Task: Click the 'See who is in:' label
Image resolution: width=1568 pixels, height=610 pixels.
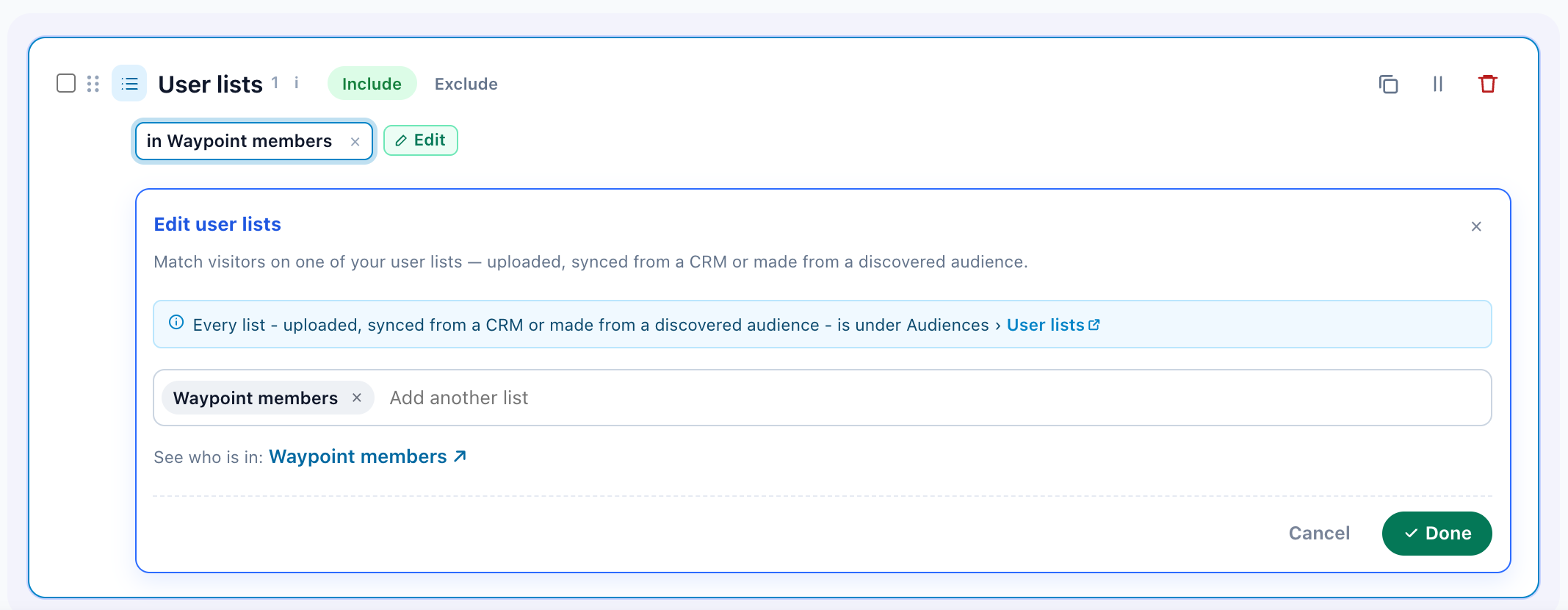Action: click(209, 457)
